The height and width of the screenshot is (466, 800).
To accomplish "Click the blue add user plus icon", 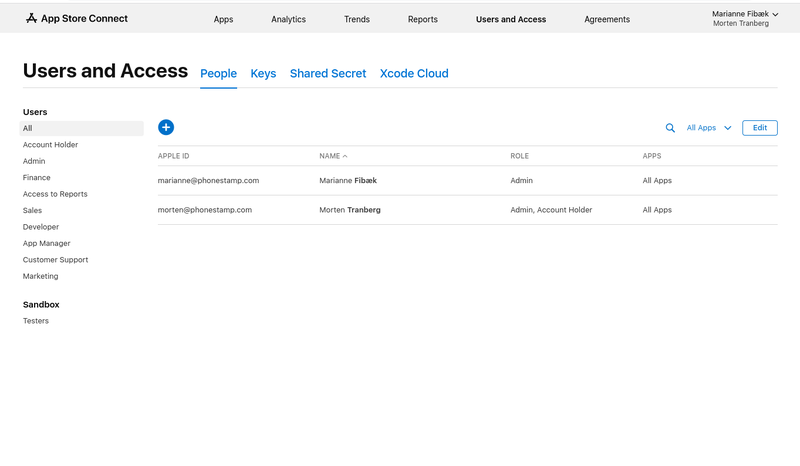I will click(x=166, y=127).
